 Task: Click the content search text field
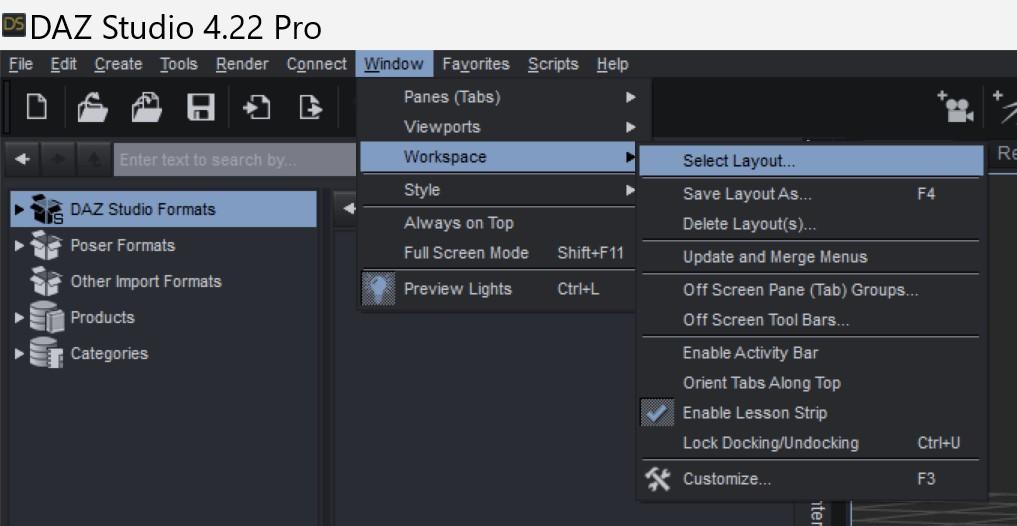point(235,160)
